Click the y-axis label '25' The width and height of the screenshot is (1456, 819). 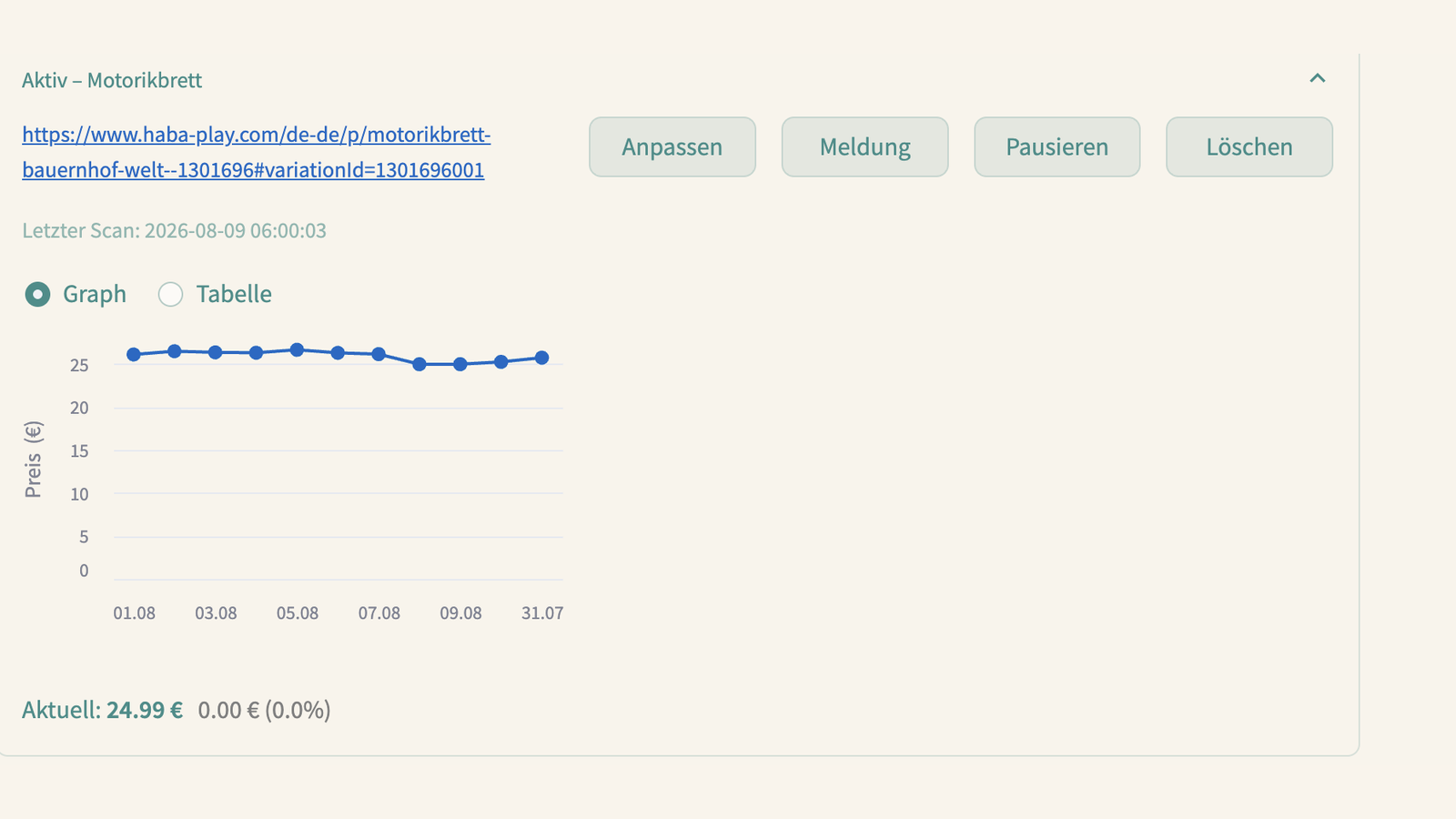[x=79, y=365]
